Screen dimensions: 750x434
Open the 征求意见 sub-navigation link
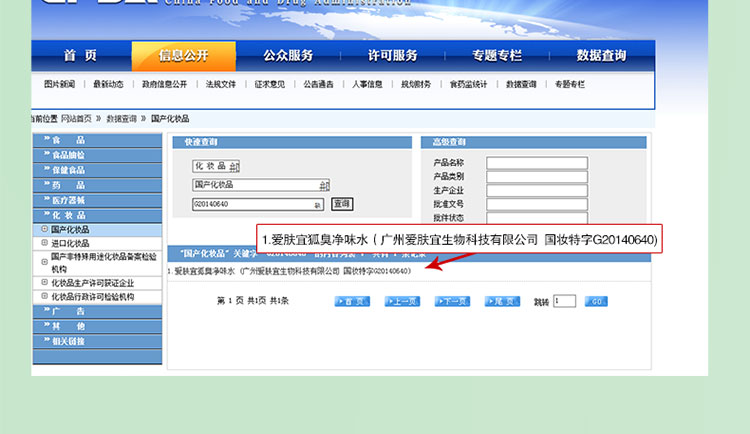(x=270, y=84)
